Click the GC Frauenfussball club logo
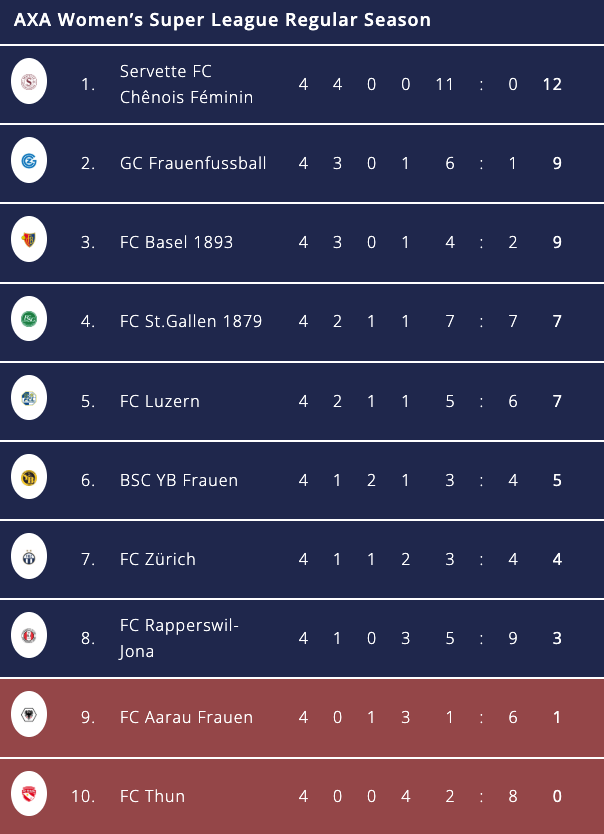The height and width of the screenshot is (834, 604). pyautogui.click(x=29, y=162)
